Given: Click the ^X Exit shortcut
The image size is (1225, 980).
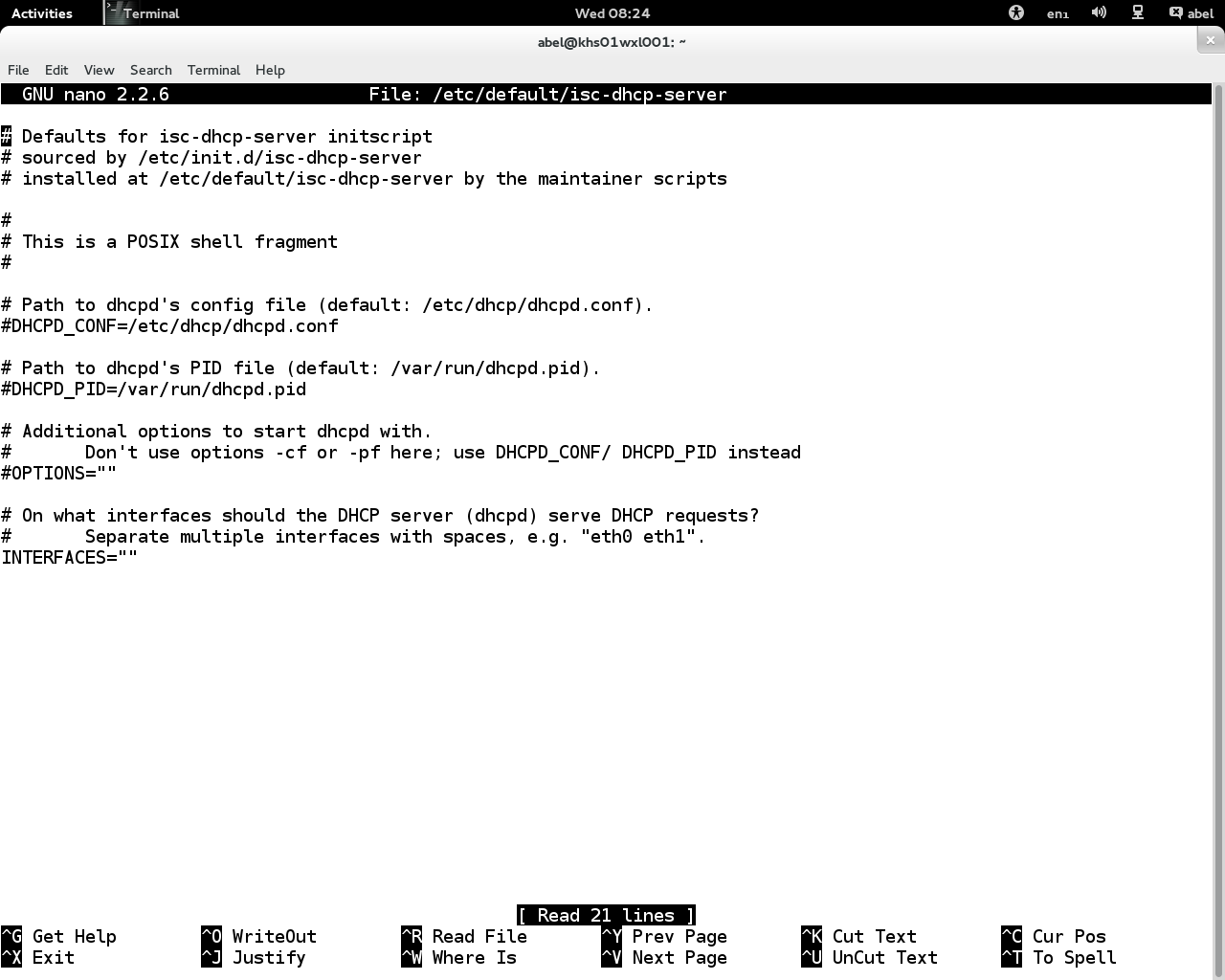Looking at the screenshot, I should coord(38,958).
